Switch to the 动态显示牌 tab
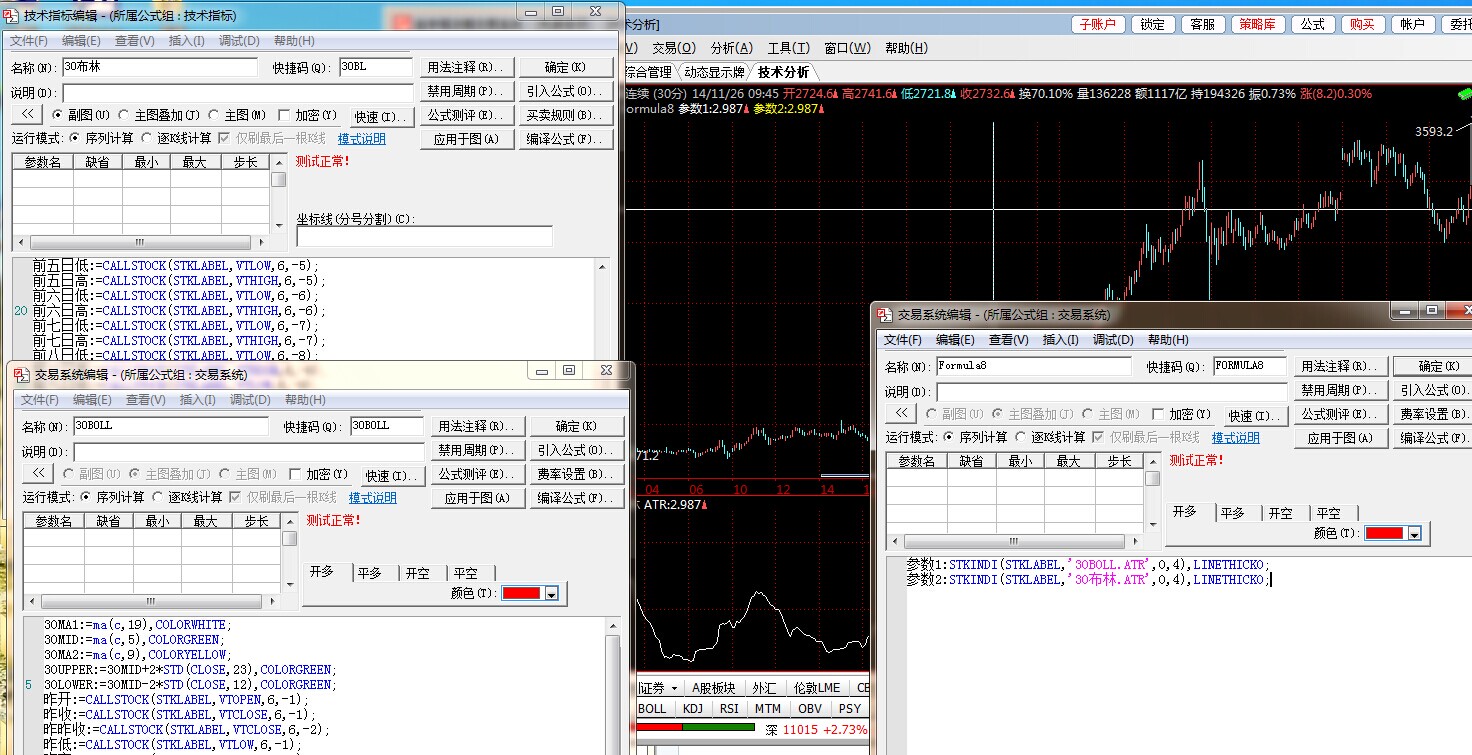Image resolution: width=1472 pixels, height=755 pixels. click(714, 72)
